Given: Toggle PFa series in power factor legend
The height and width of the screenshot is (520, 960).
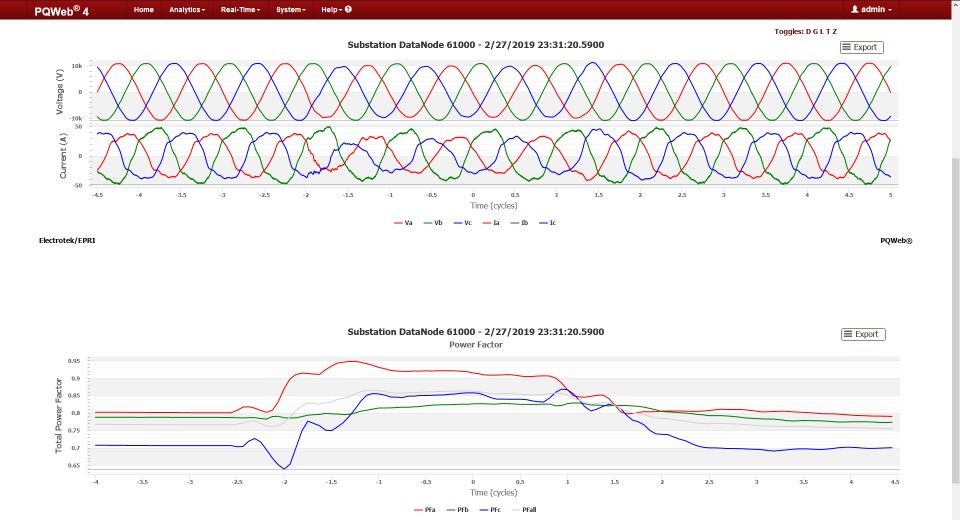Looking at the screenshot, I should [425, 510].
